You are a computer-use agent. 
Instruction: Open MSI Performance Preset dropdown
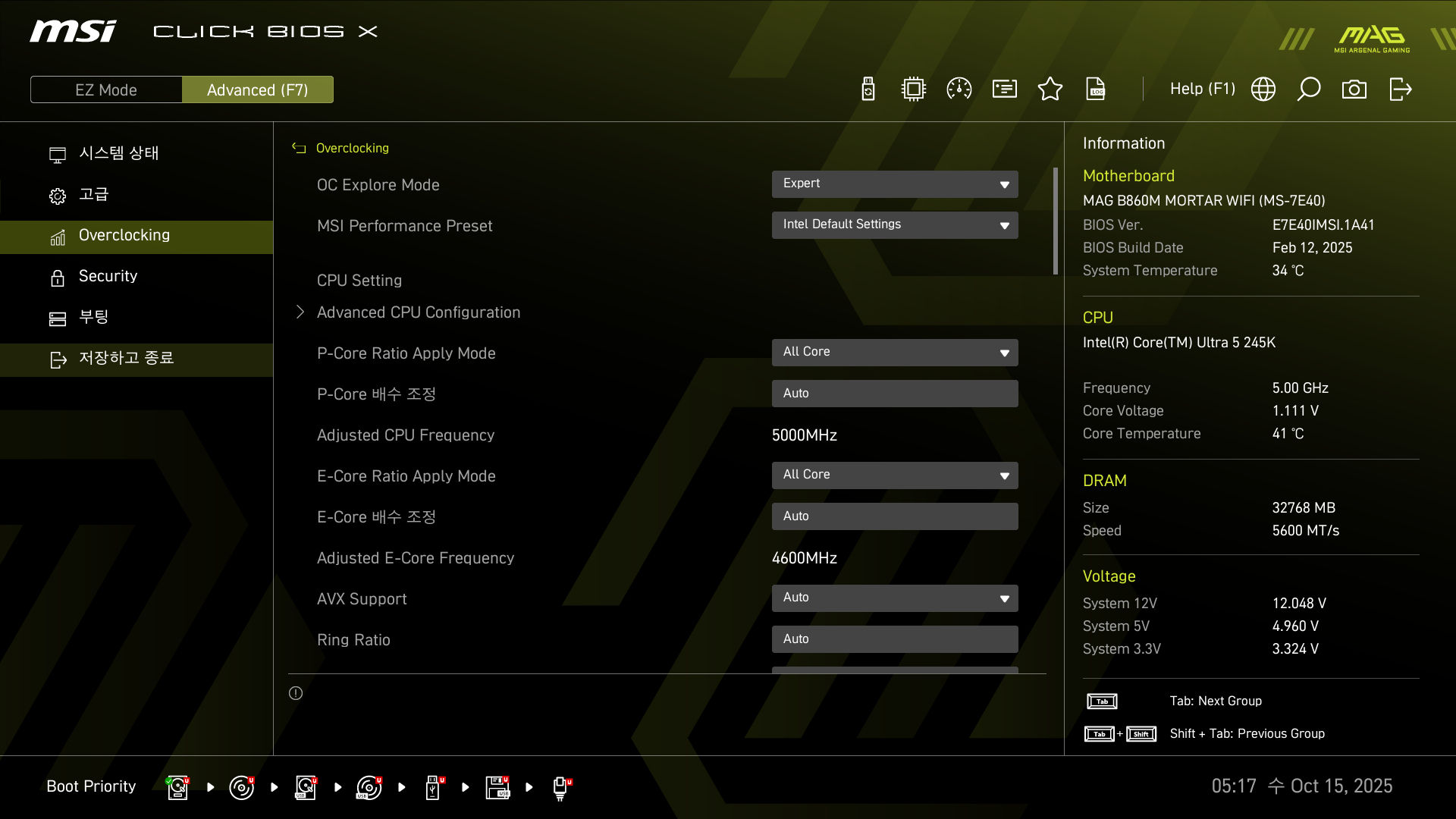click(x=895, y=225)
